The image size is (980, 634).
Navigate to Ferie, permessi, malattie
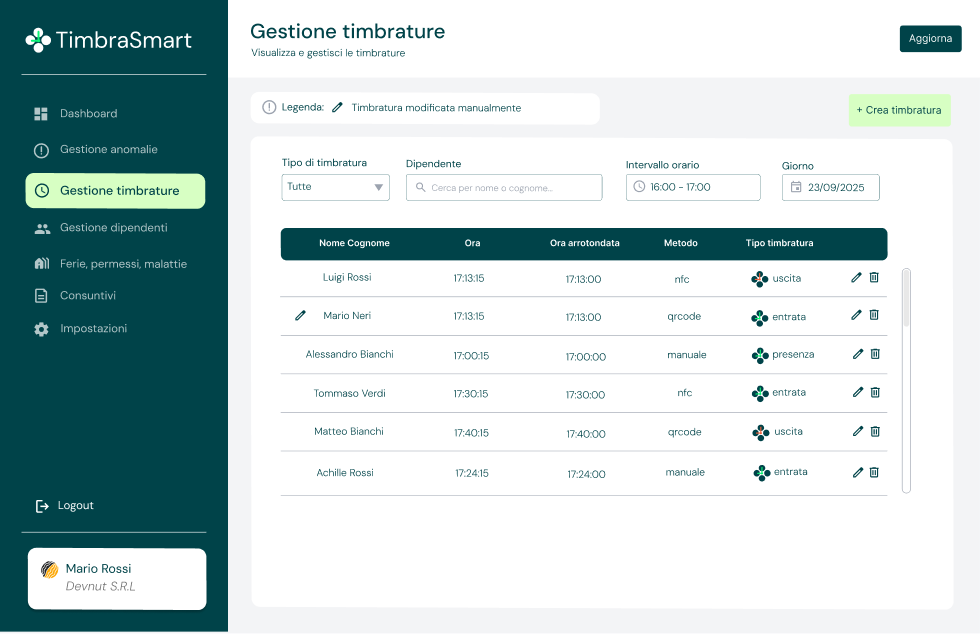click(x=123, y=264)
